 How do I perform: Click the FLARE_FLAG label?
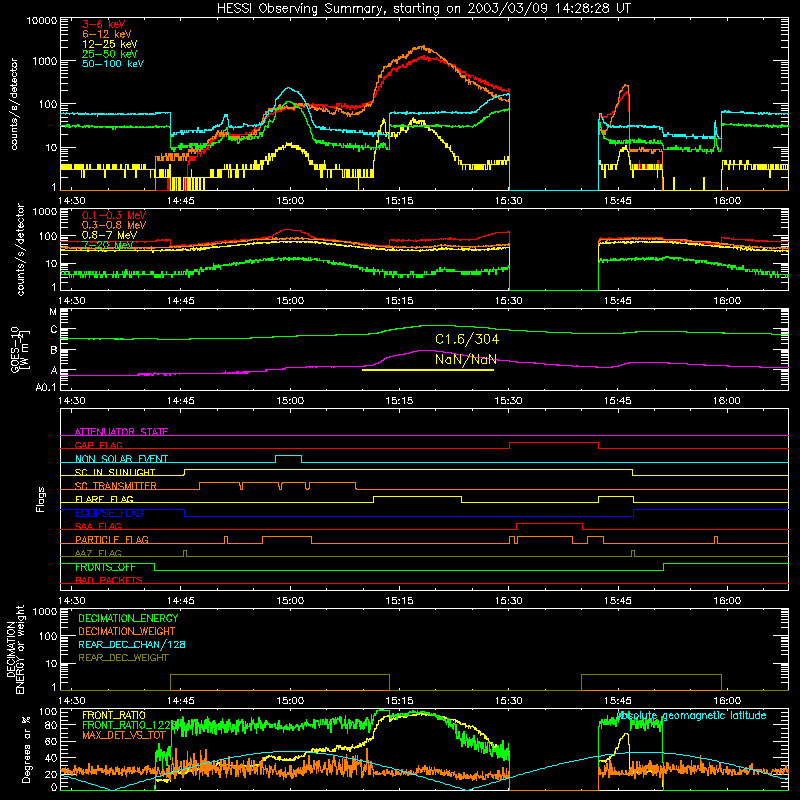(104, 499)
